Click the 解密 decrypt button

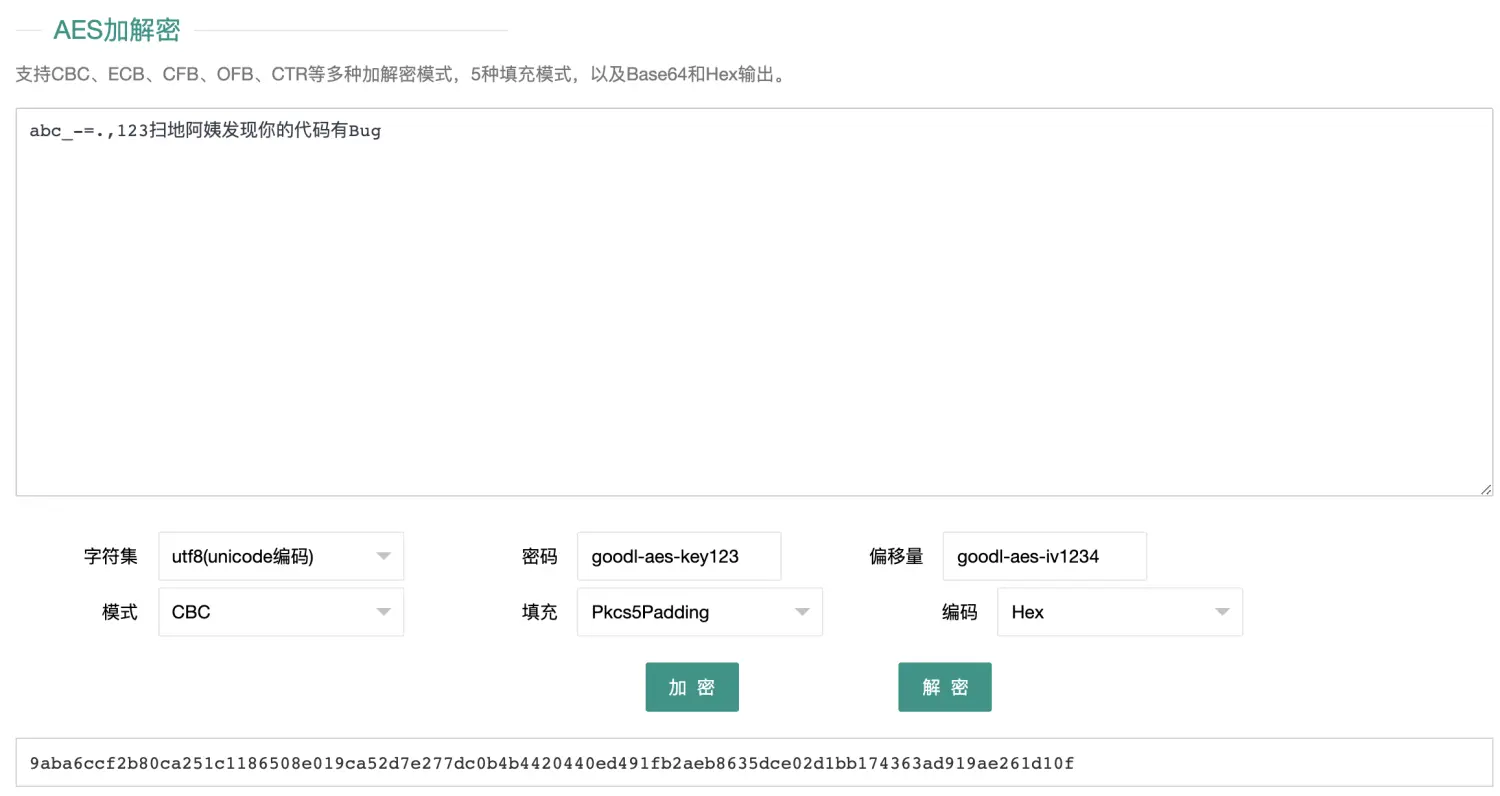pos(945,687)
